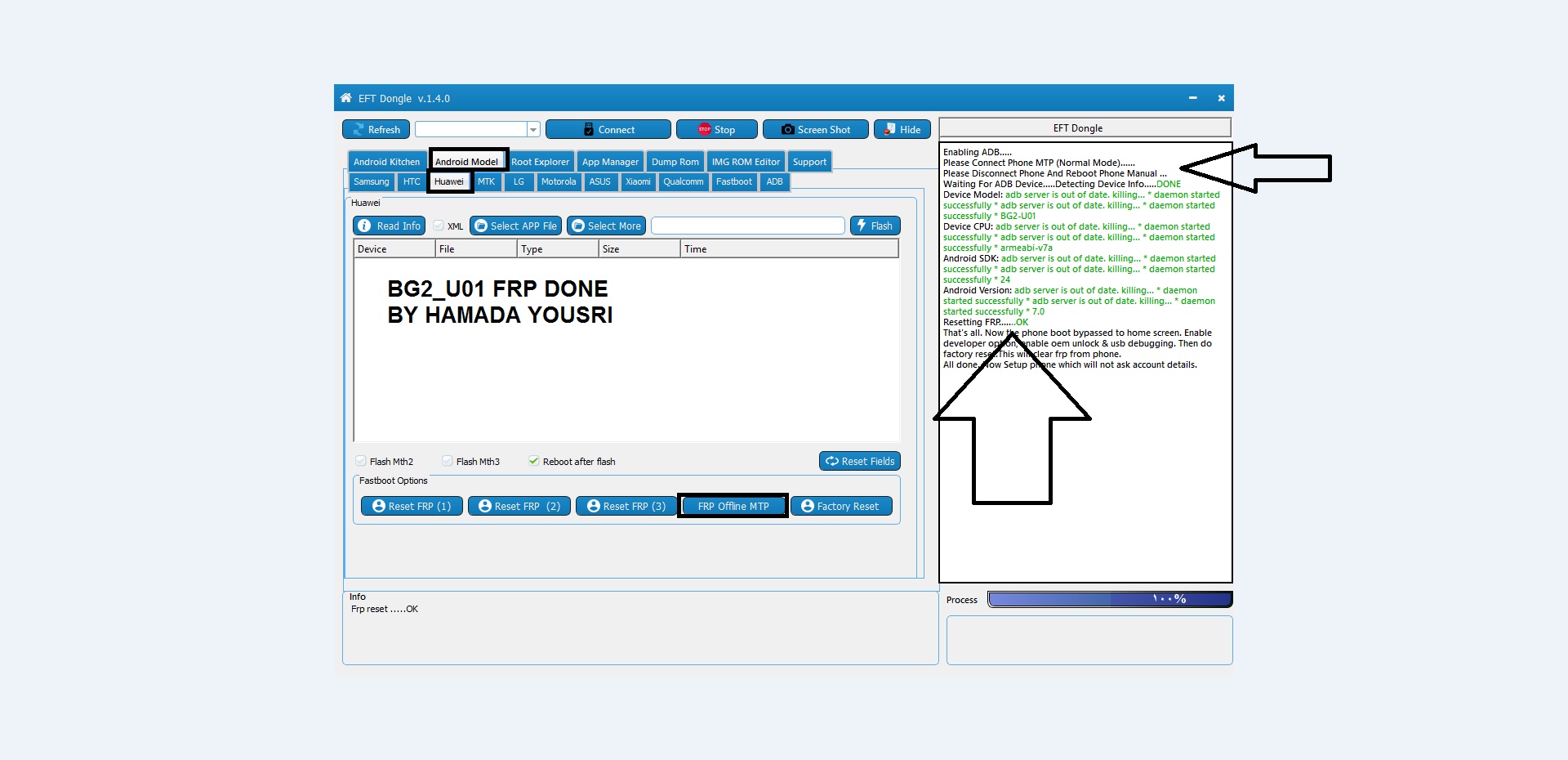Click the FRP Offline MTP button
Screen dimensions: 1568x760
point(733,506)
